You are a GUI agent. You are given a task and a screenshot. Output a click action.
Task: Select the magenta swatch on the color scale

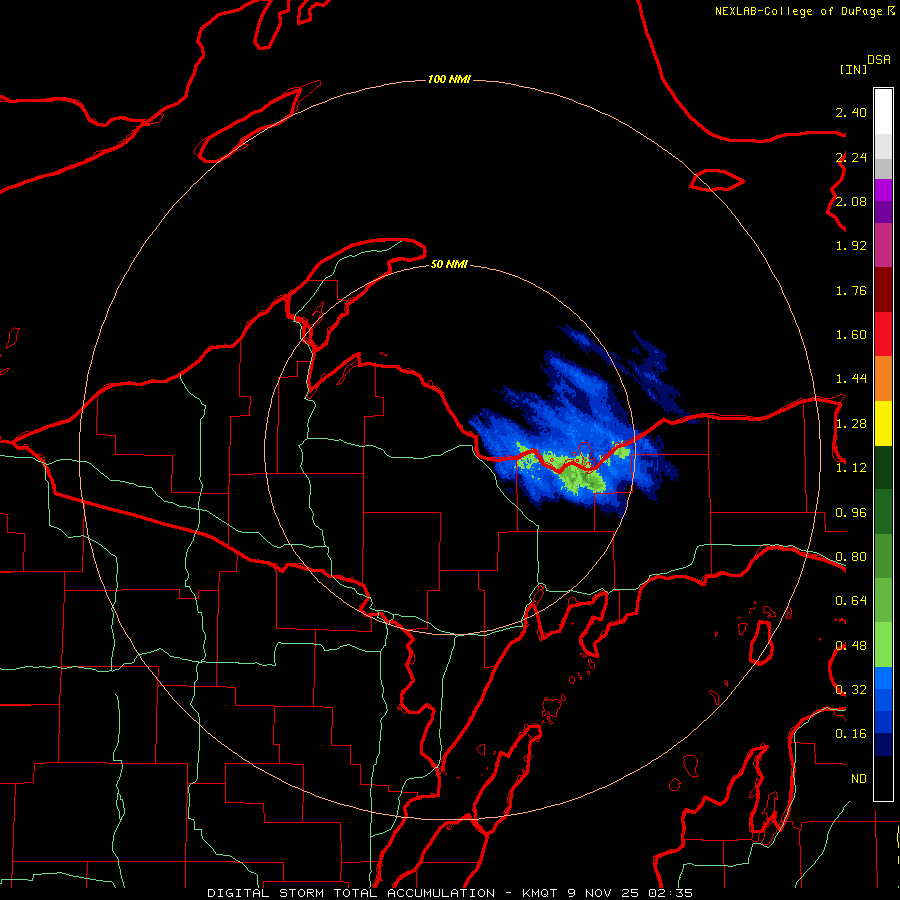(883, 190)
